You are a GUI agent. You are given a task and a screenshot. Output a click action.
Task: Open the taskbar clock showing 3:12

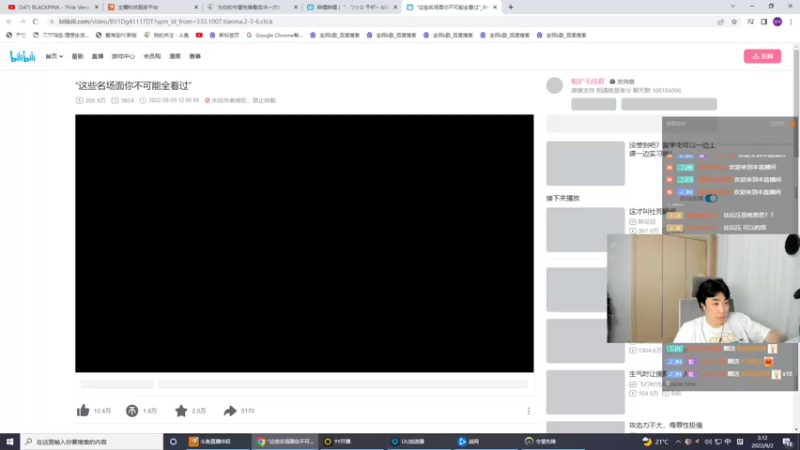763,441
